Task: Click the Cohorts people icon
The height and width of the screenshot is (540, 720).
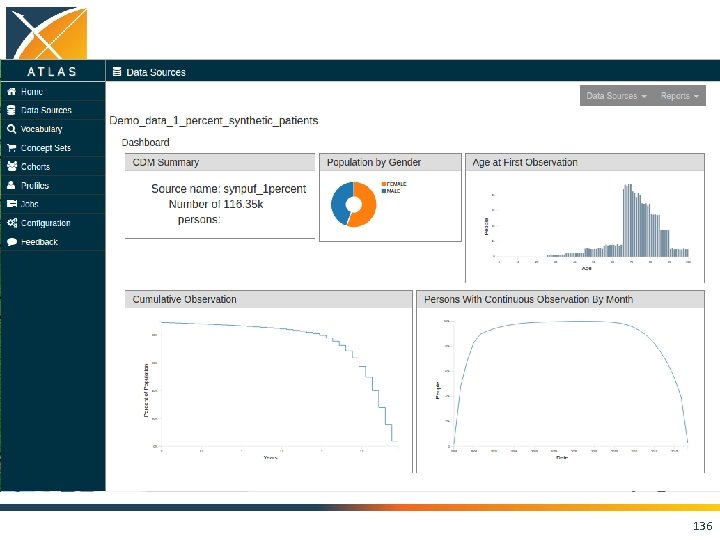Action: (12, 166)
